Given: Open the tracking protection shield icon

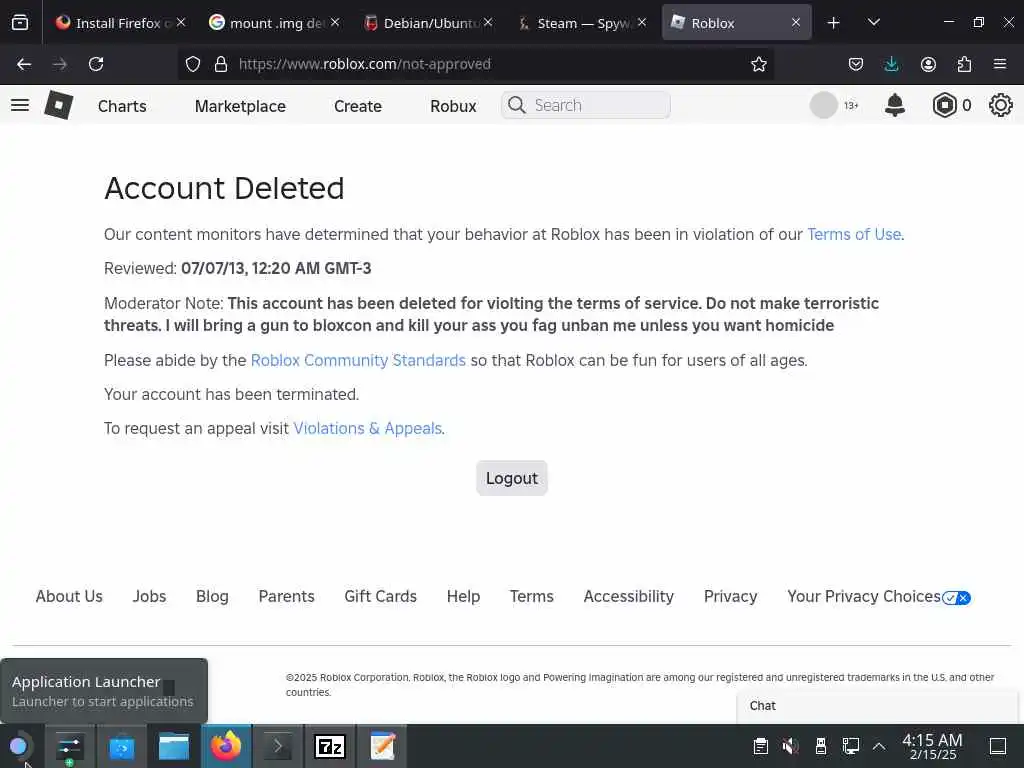Looking at the screenshot, I should coord(193,64).
